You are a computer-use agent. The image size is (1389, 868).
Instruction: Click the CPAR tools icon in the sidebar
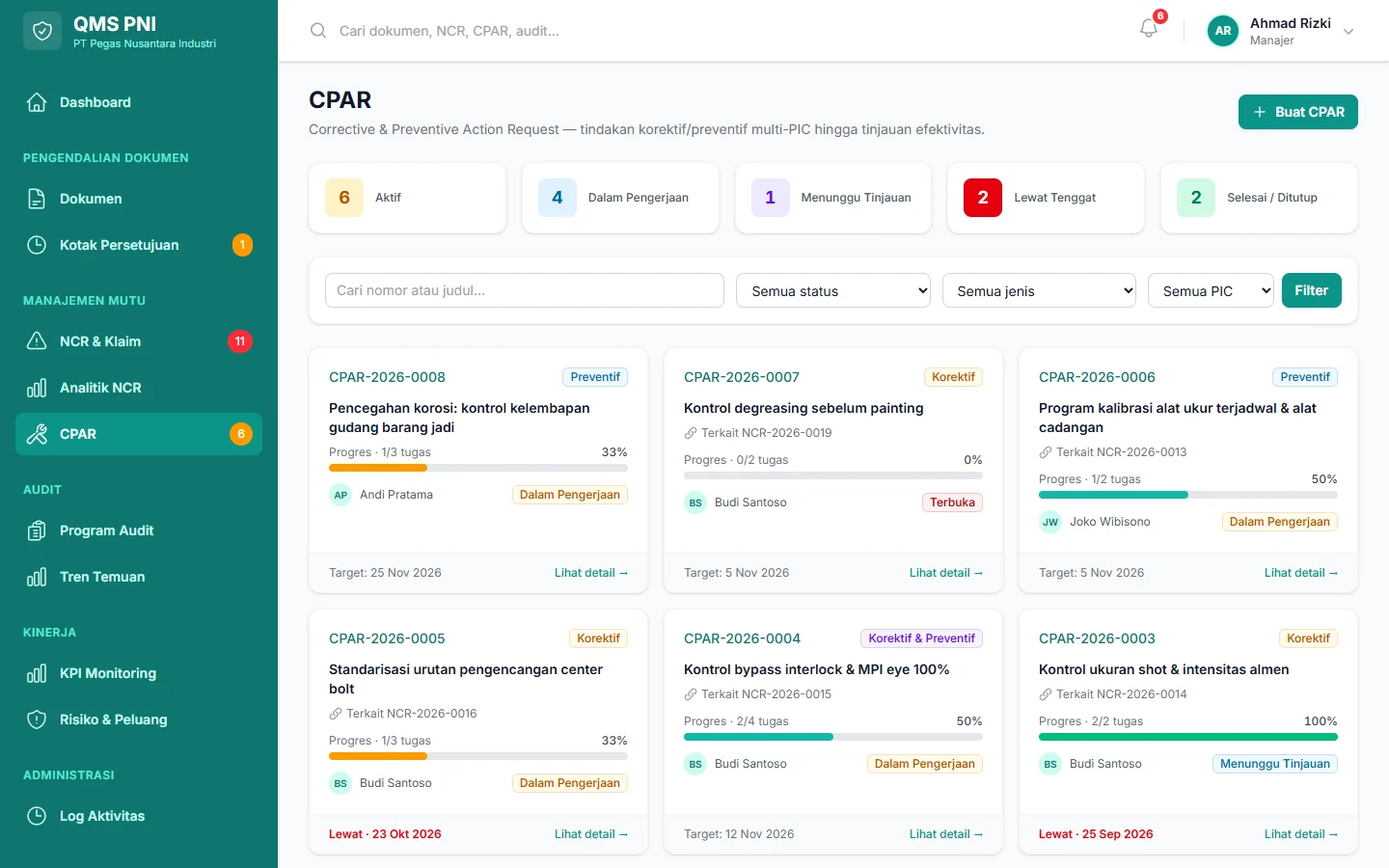tap(37, 434)
